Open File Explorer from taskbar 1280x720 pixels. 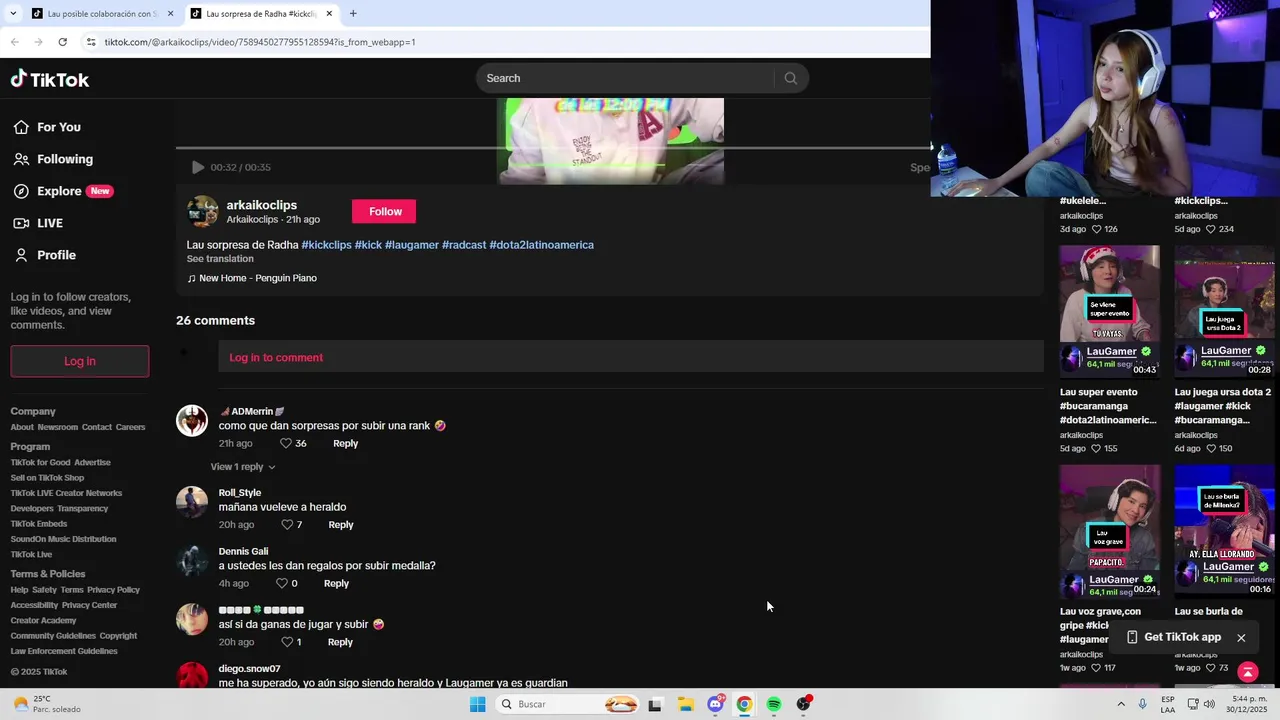pyautogui.click(x=685, y=704)
